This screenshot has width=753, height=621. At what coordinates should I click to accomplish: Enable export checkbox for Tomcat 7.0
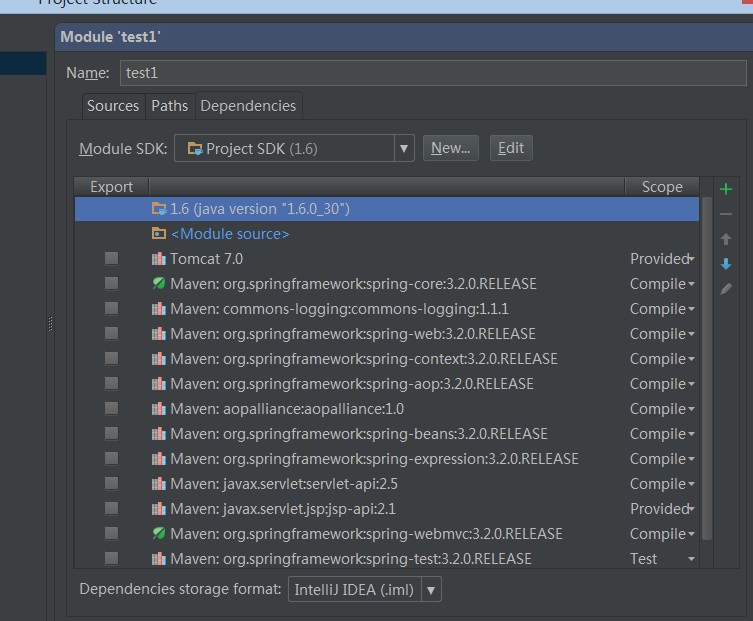tap(111, 259)
